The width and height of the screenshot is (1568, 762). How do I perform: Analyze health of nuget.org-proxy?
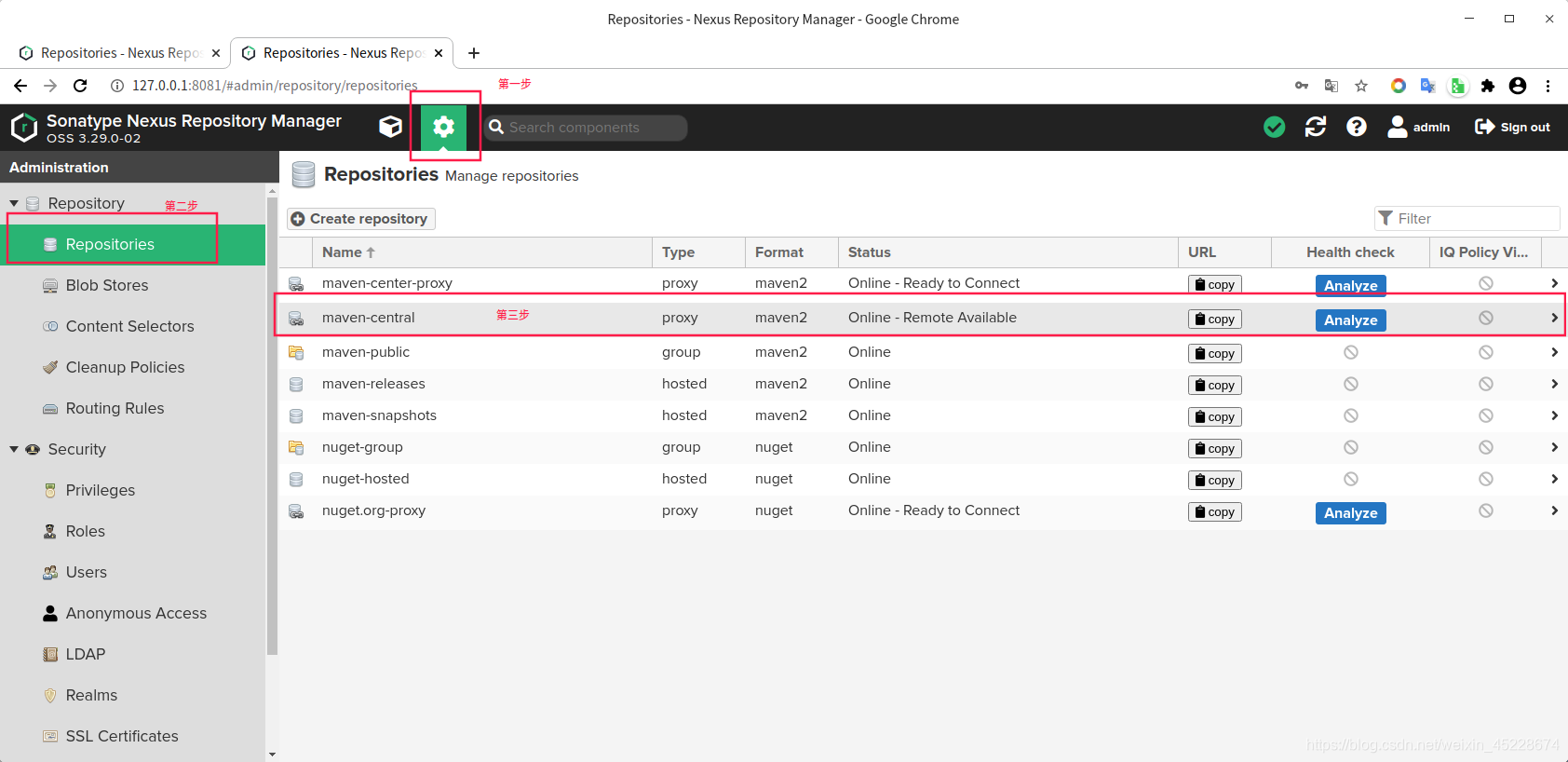(1350, 512)
